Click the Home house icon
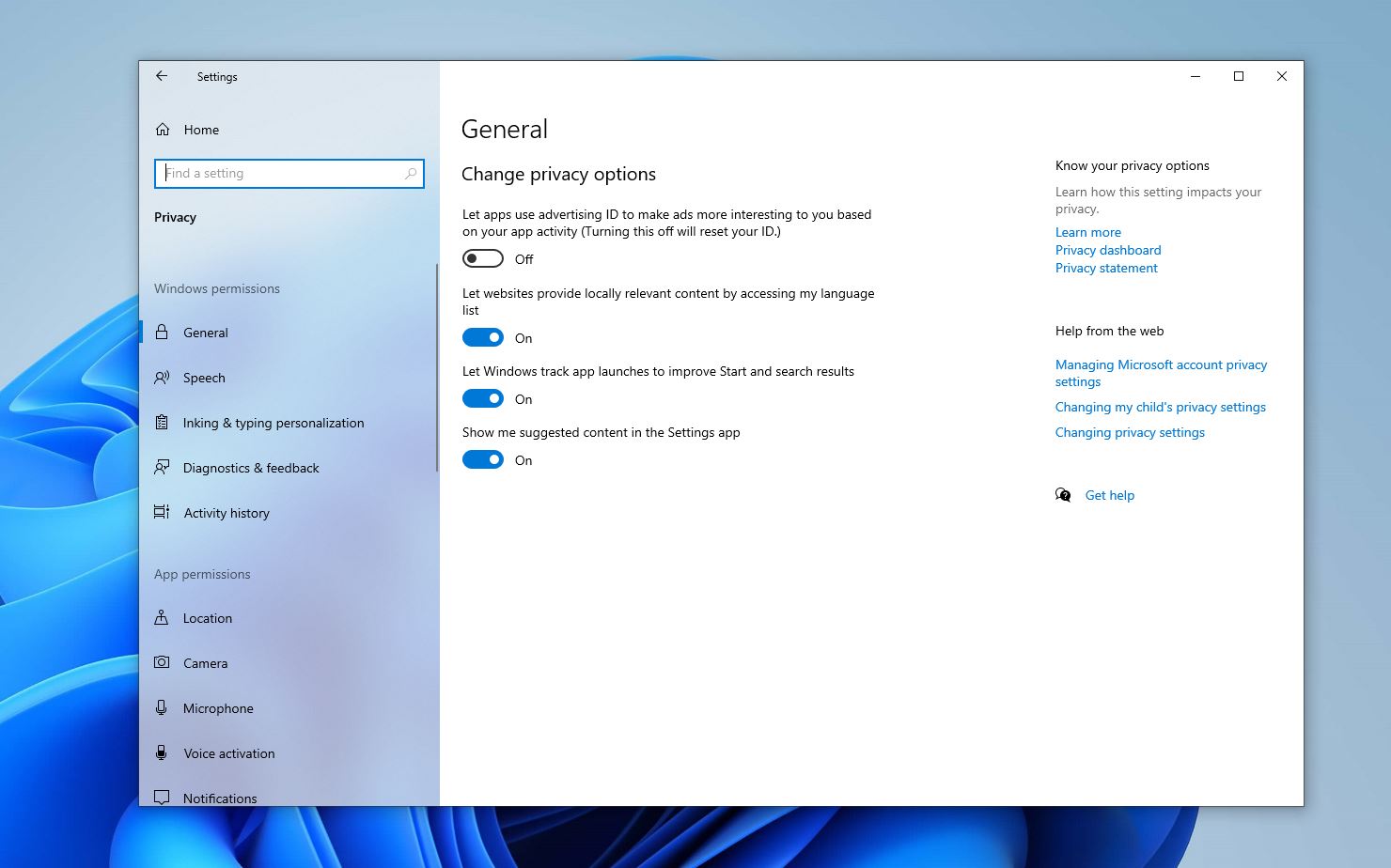 pyautogui.click(x=163, y=130)
